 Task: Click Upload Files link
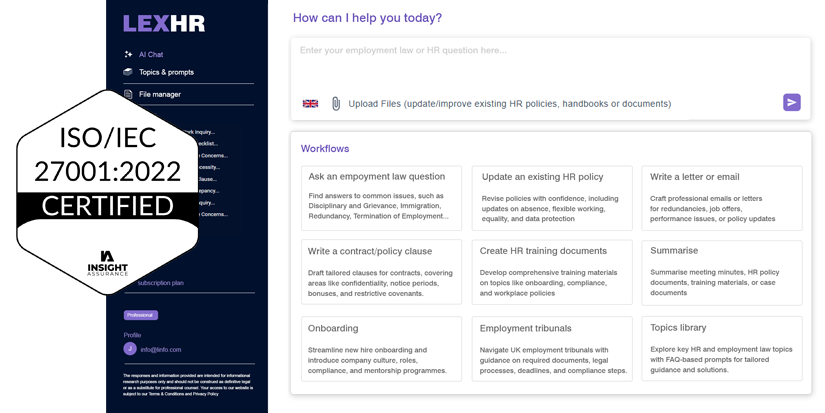509,103
